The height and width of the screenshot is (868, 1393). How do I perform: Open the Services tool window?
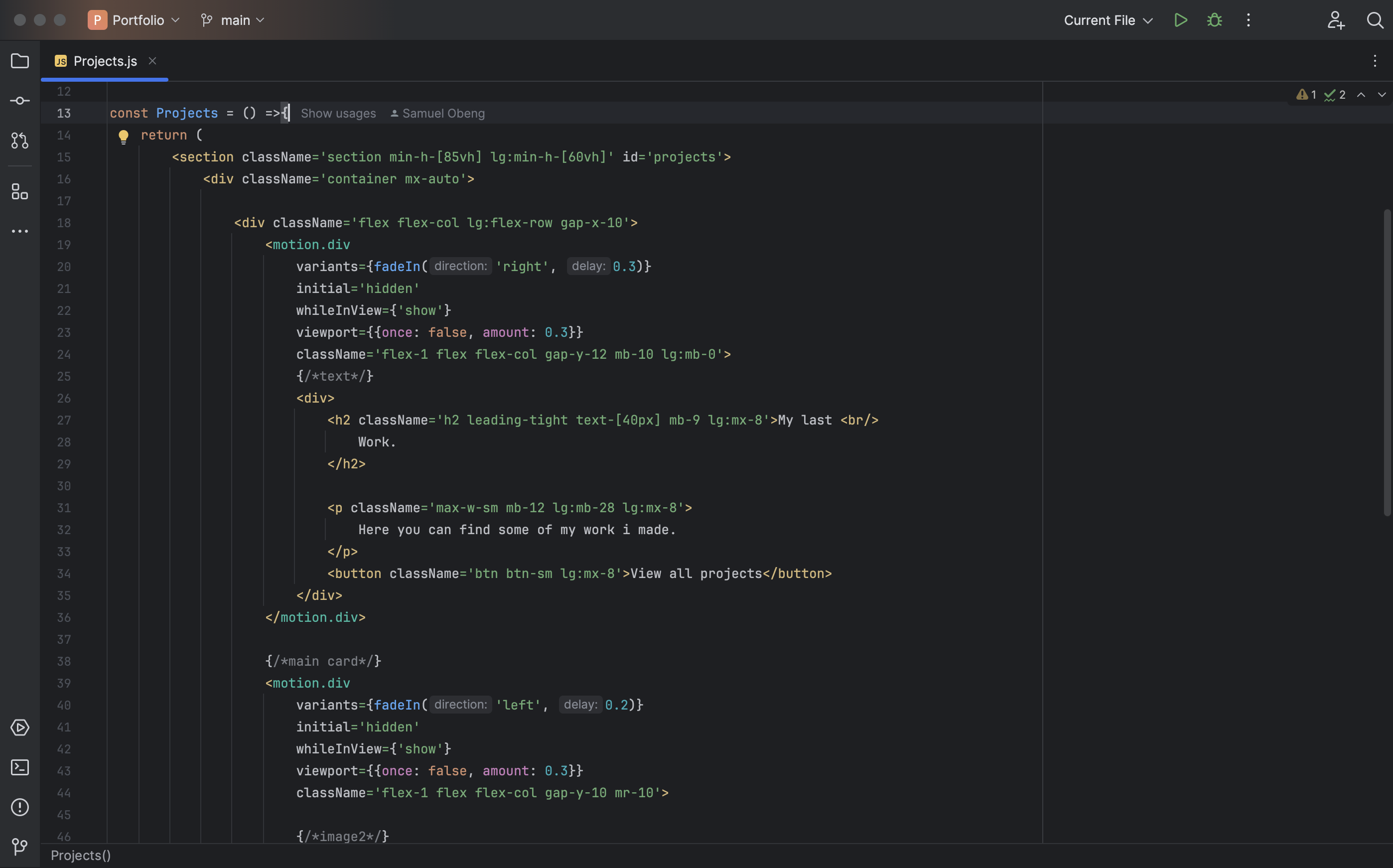pos(19,727)
